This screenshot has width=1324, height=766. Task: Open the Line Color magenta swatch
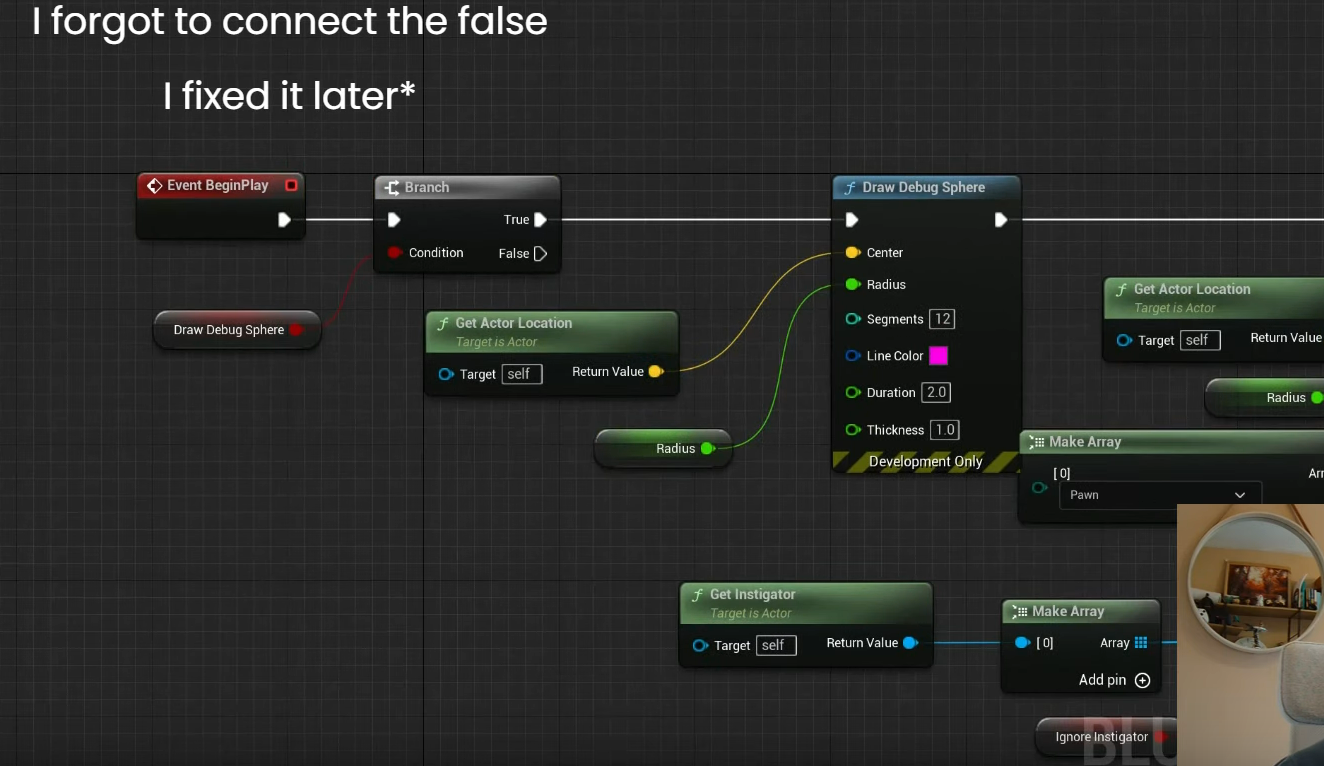click(938, 356)
